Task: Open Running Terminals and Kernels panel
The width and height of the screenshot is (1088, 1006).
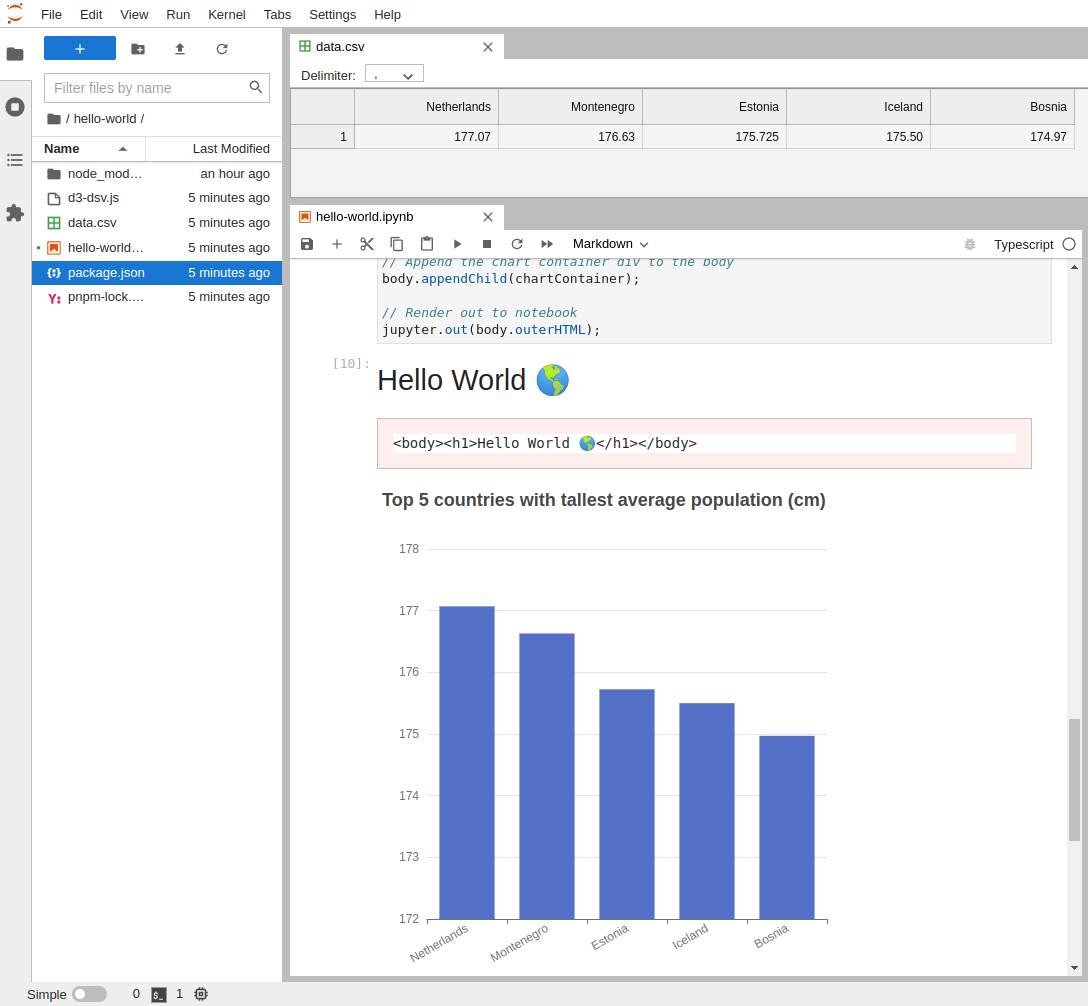Action: (x=15, y=107)
